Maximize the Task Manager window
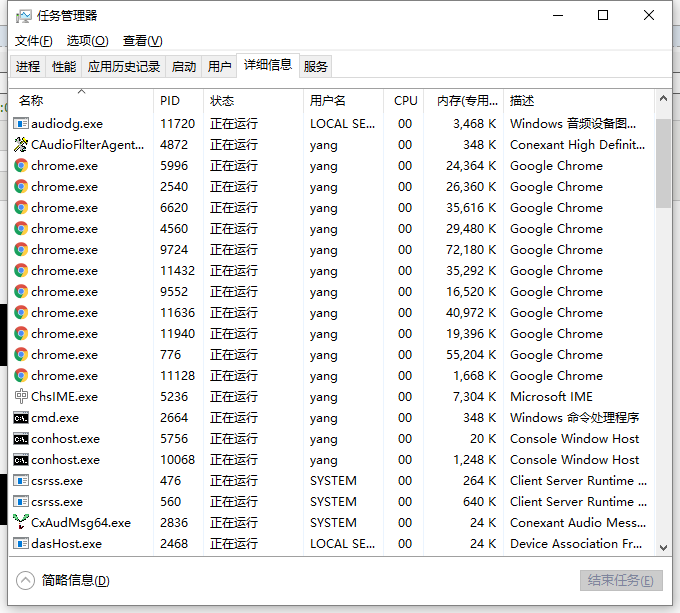This screenshot has width=680, height=613. pyautogui.click(x=603, y=16)
